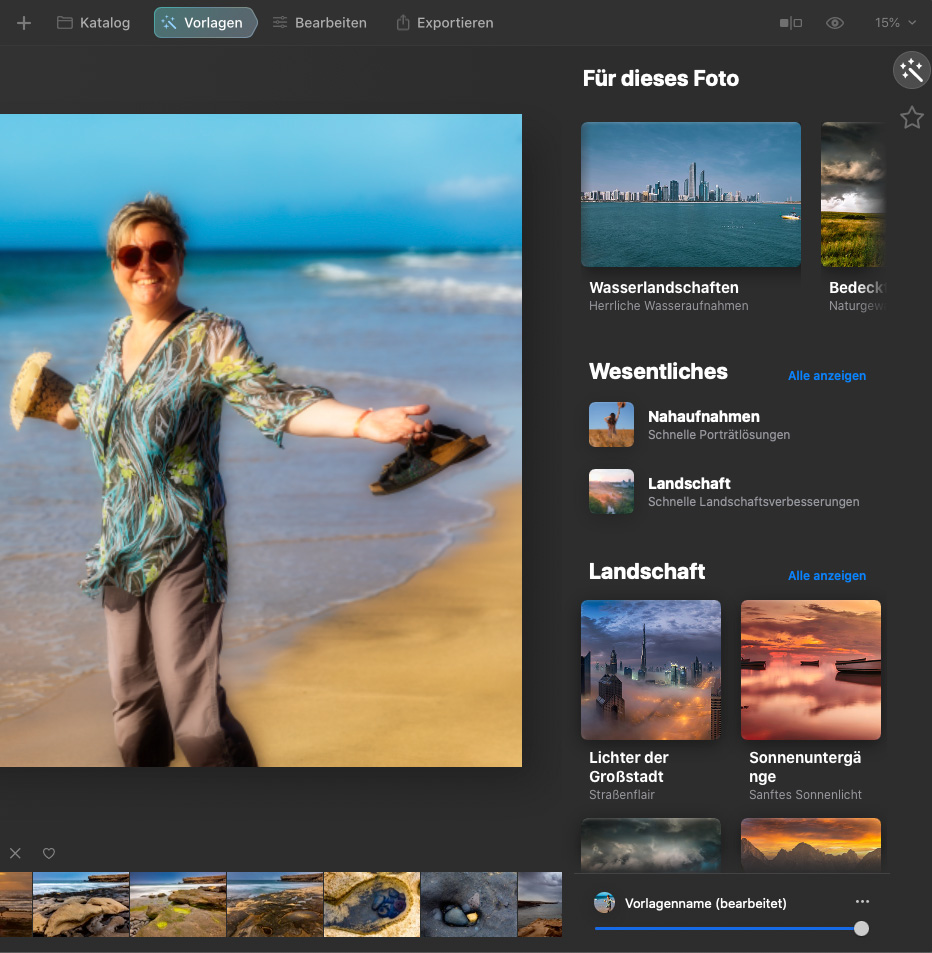Choose the Sonnenuntergänge template thumbnail
932x953 pixels.
[x=811, y=670]
